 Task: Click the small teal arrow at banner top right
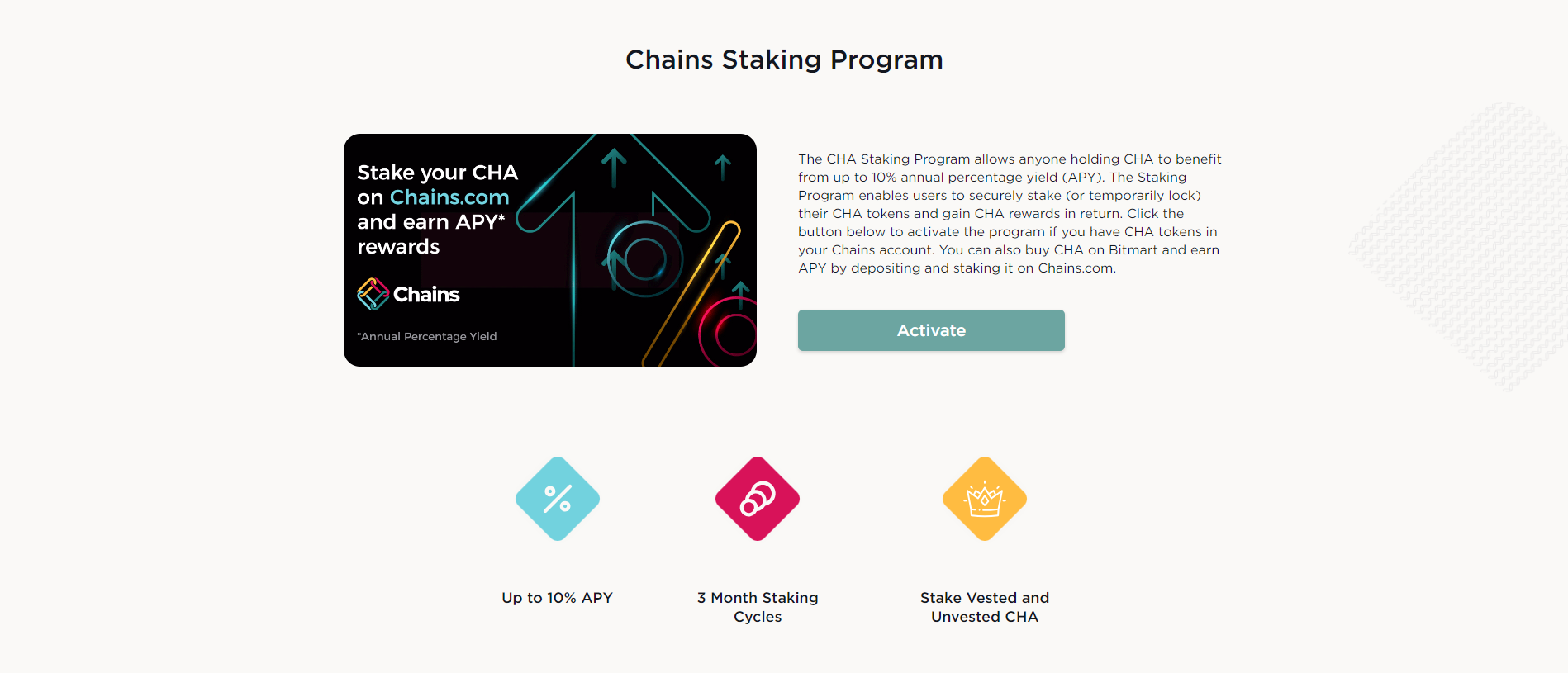coord(723,167)
